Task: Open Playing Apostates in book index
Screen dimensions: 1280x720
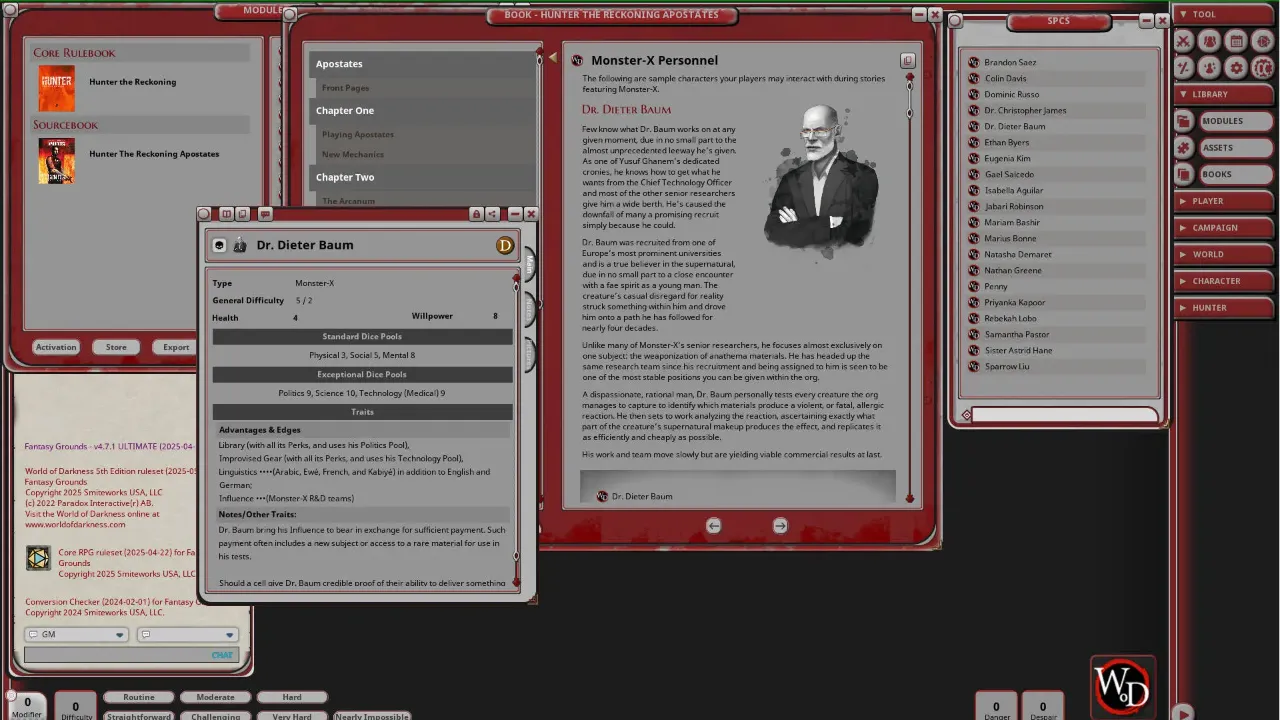Action: (x=358, y=134)
